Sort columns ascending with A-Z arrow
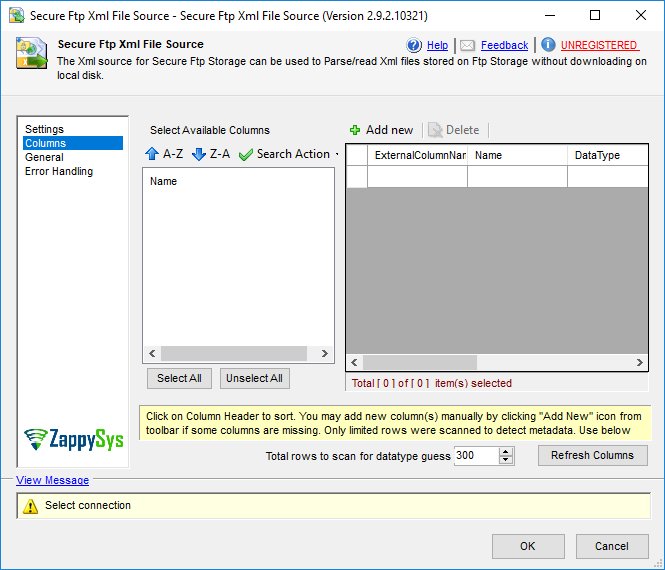The width and height of the screenshot is (665, 570). tap(164, 154)
